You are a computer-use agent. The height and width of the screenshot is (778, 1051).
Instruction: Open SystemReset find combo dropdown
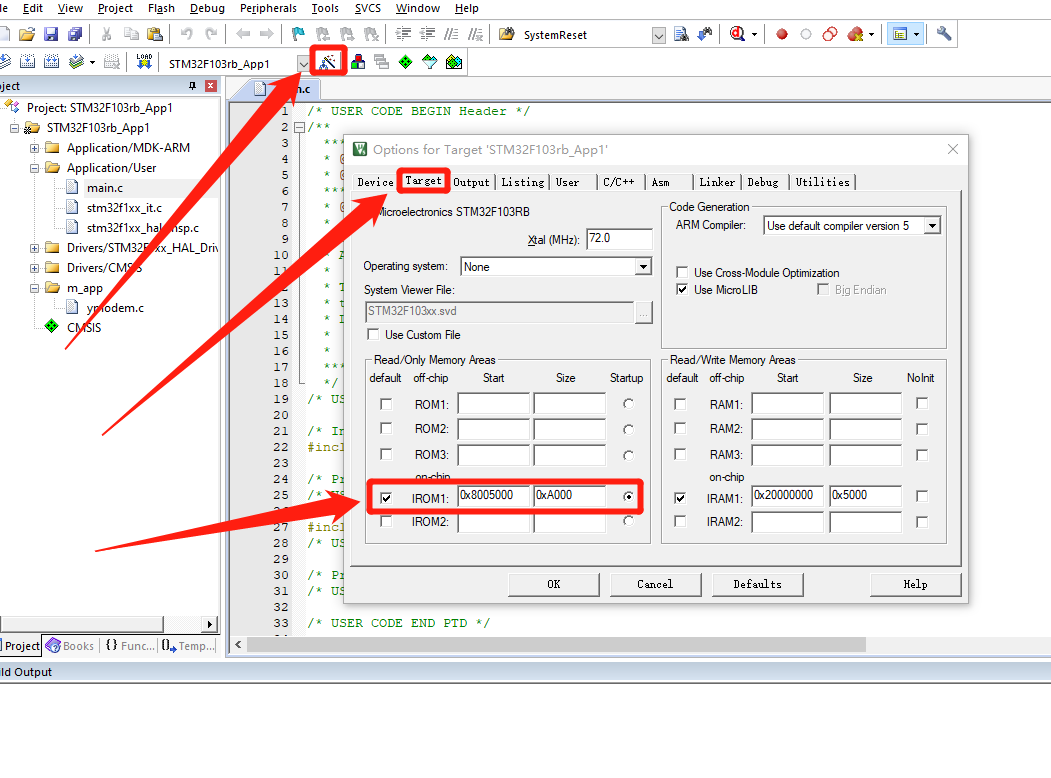coord(659,36)
